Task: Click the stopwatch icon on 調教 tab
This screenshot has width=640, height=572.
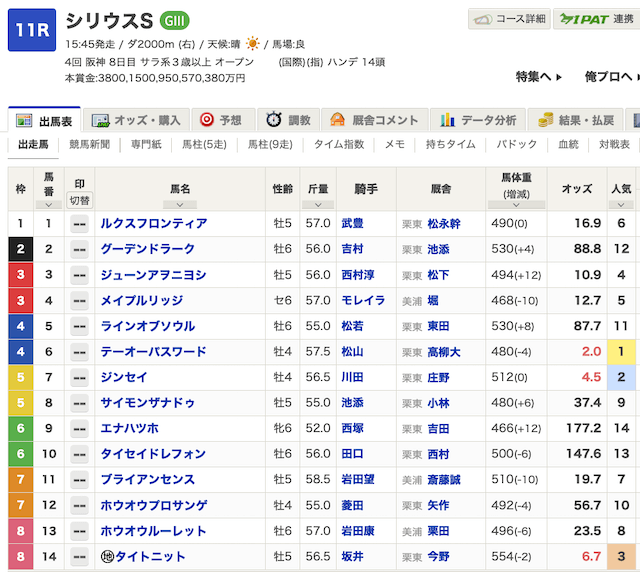Action: [273, 120]
